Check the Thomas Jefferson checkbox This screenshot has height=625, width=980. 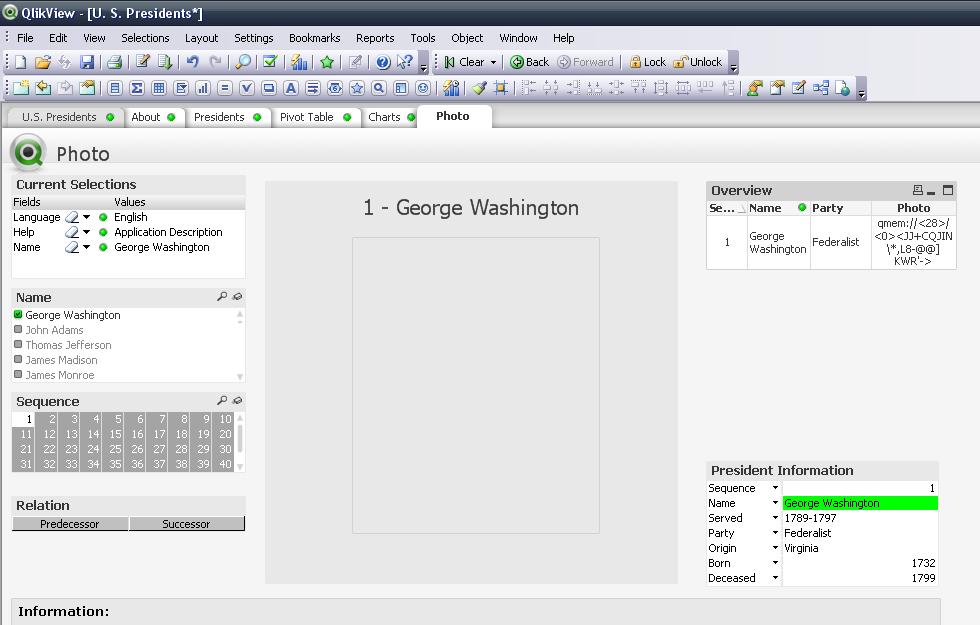pyautogui.click(x=18, y=344)
